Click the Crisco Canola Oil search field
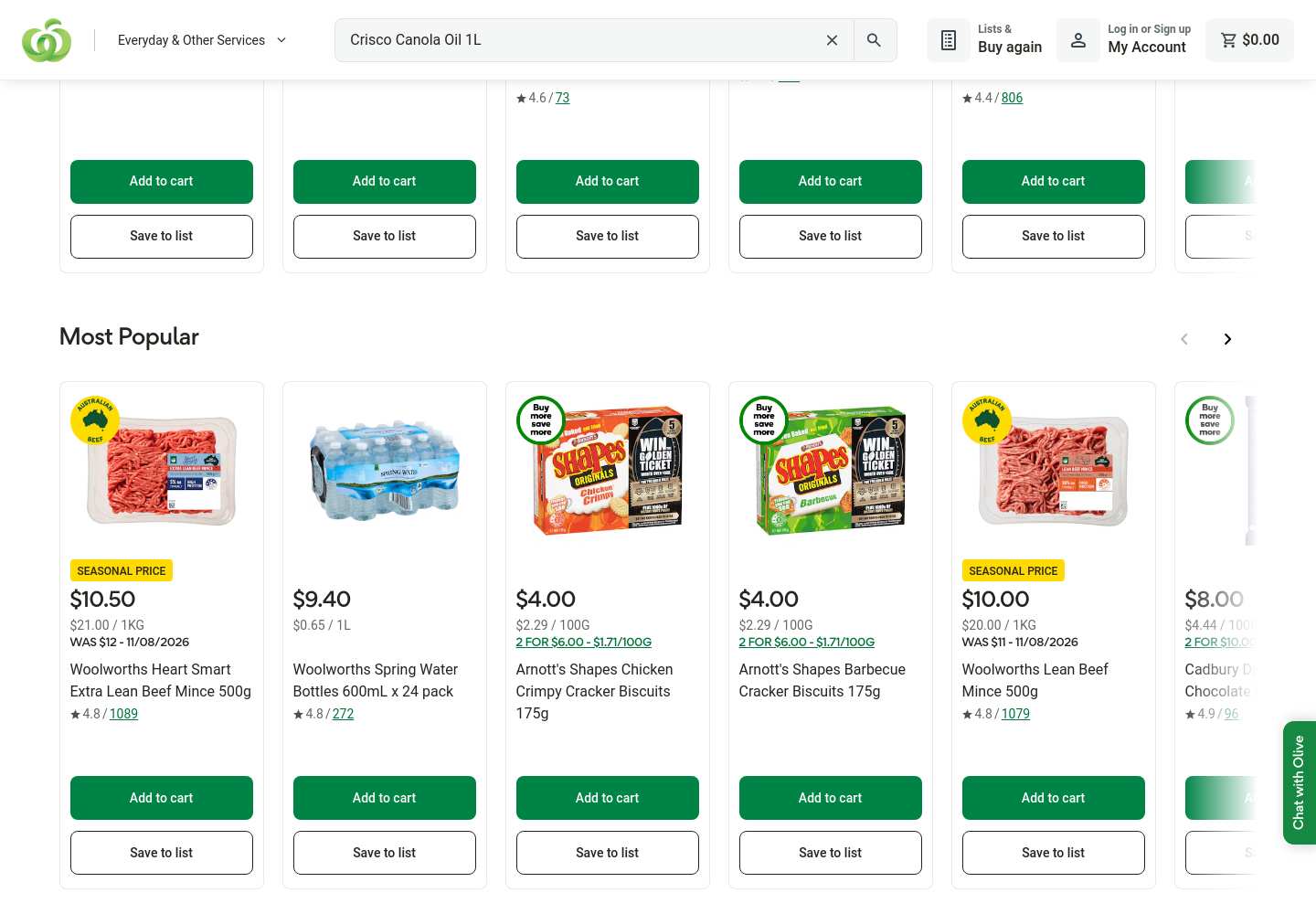1316x914 pixels. (x=580, y=40)
